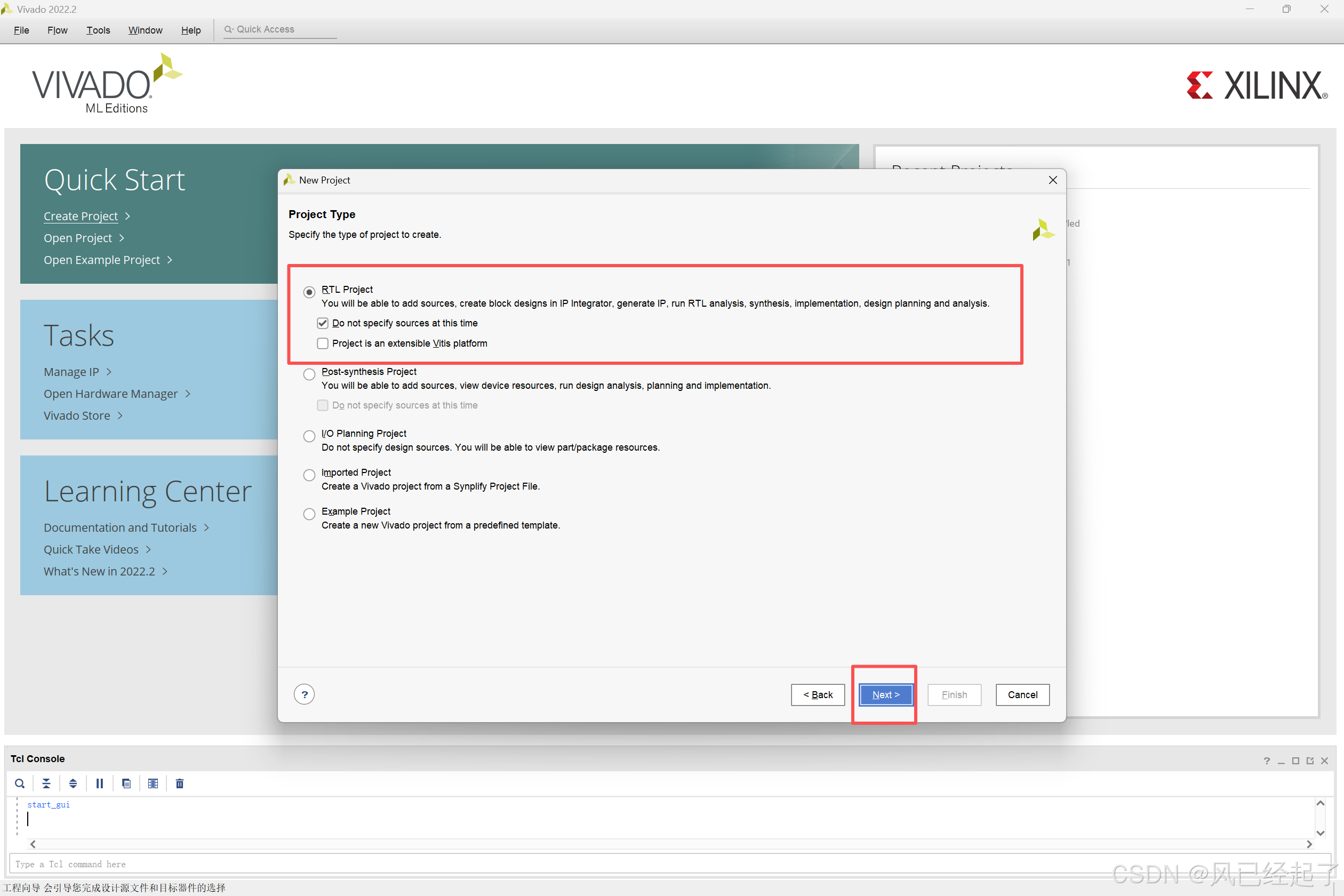Viewport: 1344px width, 896px height.
Task: Click the chevron next to What's New in 2022.2
Action: point(165,571)
